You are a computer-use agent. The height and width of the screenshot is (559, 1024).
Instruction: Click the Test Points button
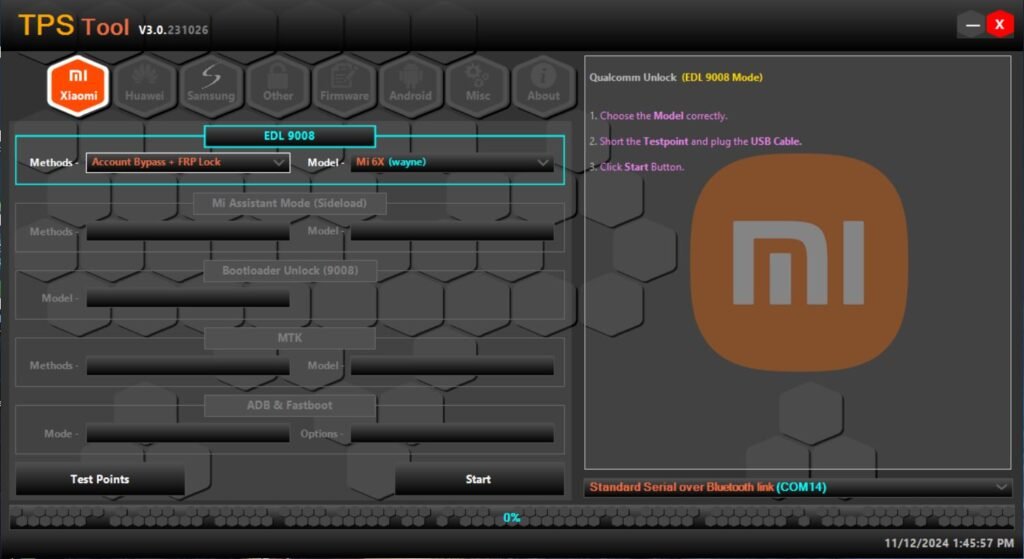(100, 479)
